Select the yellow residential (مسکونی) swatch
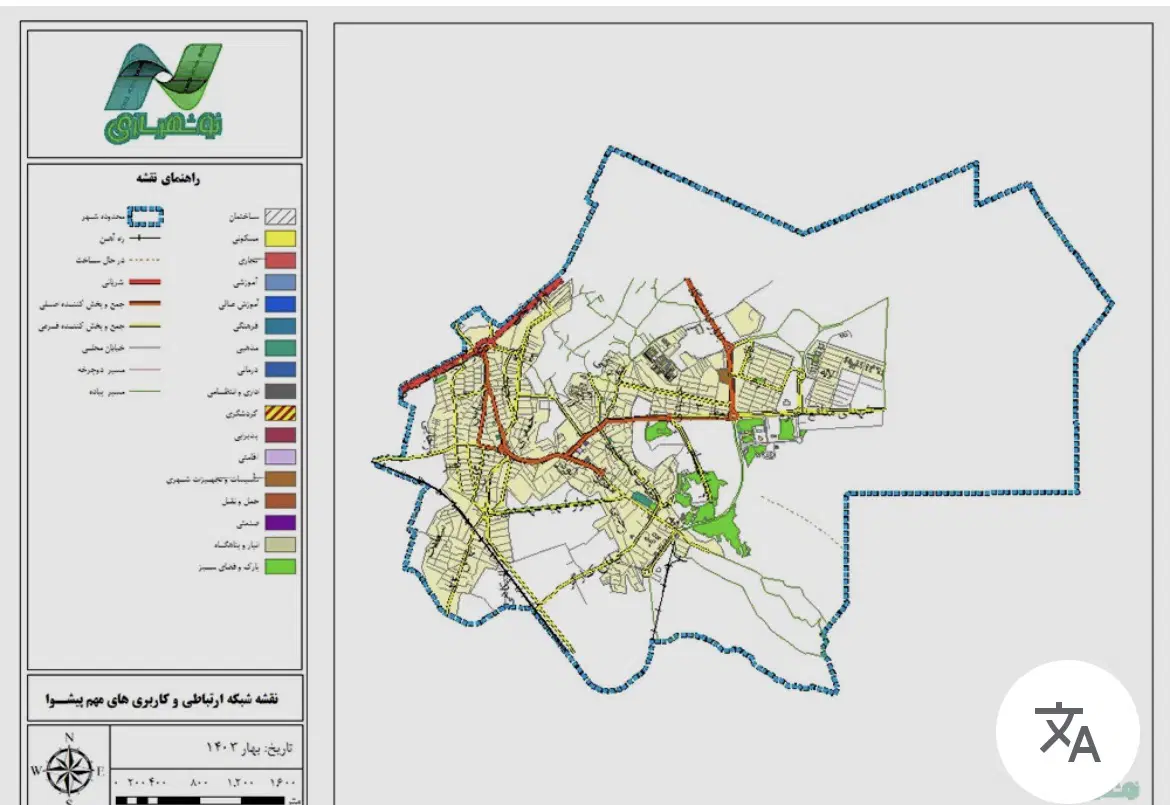Image resolution: width=1170 pixels, height=805 pixels. click(281, 239)
